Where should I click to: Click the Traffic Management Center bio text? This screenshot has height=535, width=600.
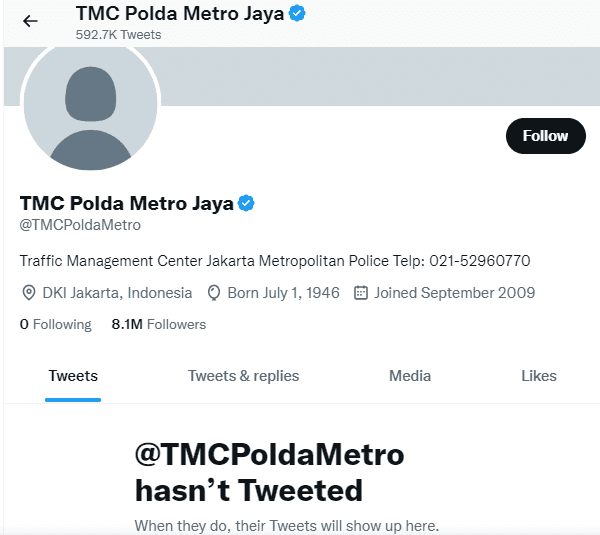tap(275, 261)
